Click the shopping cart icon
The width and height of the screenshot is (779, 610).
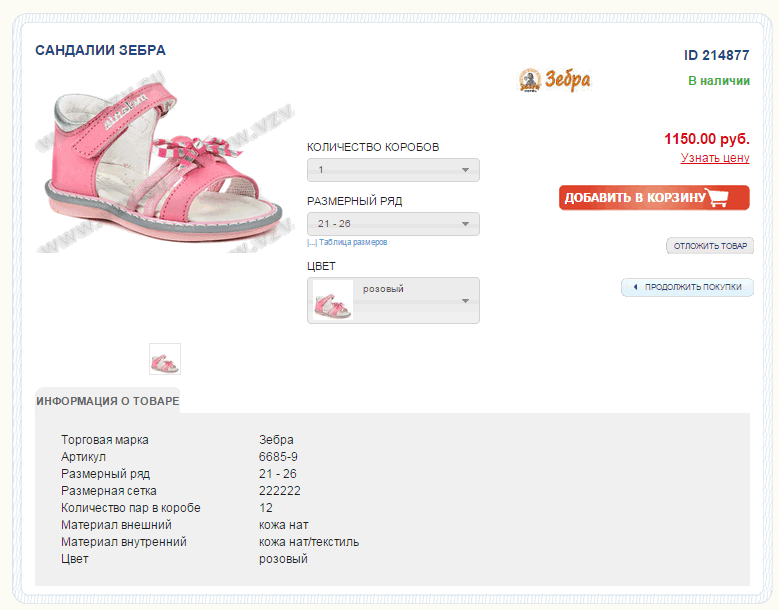click(719, 197)
